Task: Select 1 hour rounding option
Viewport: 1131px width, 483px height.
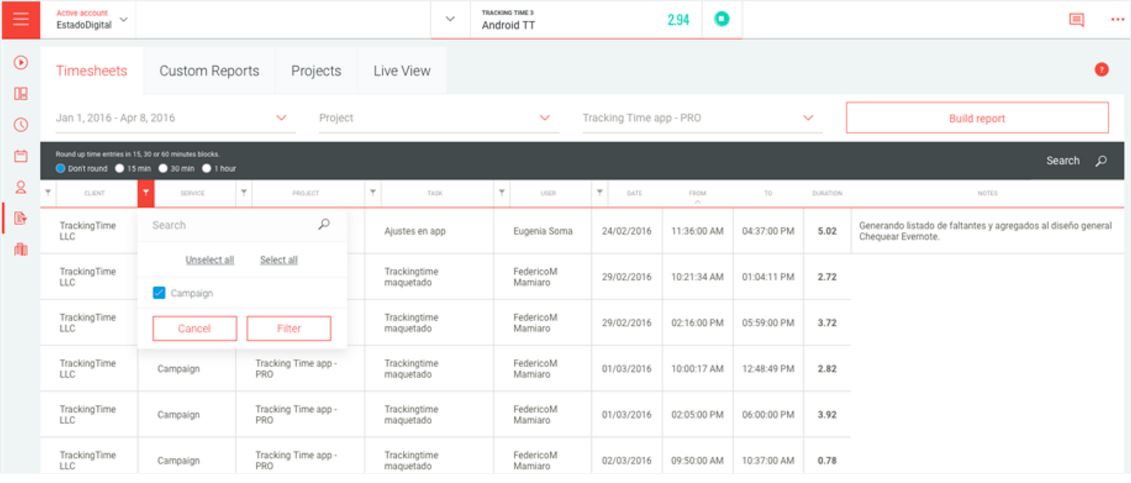Action: (207, 169)
